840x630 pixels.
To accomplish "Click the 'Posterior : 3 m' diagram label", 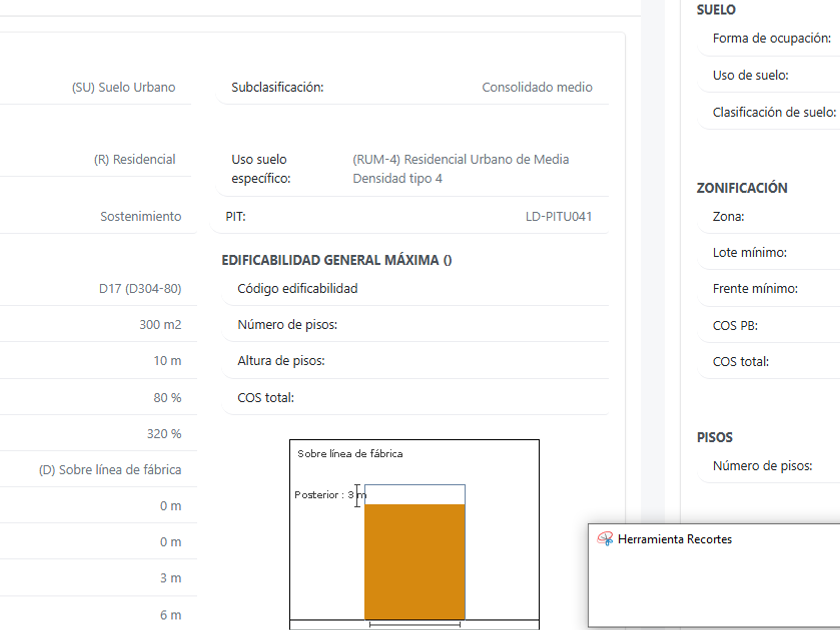I will tap(330, 494).
